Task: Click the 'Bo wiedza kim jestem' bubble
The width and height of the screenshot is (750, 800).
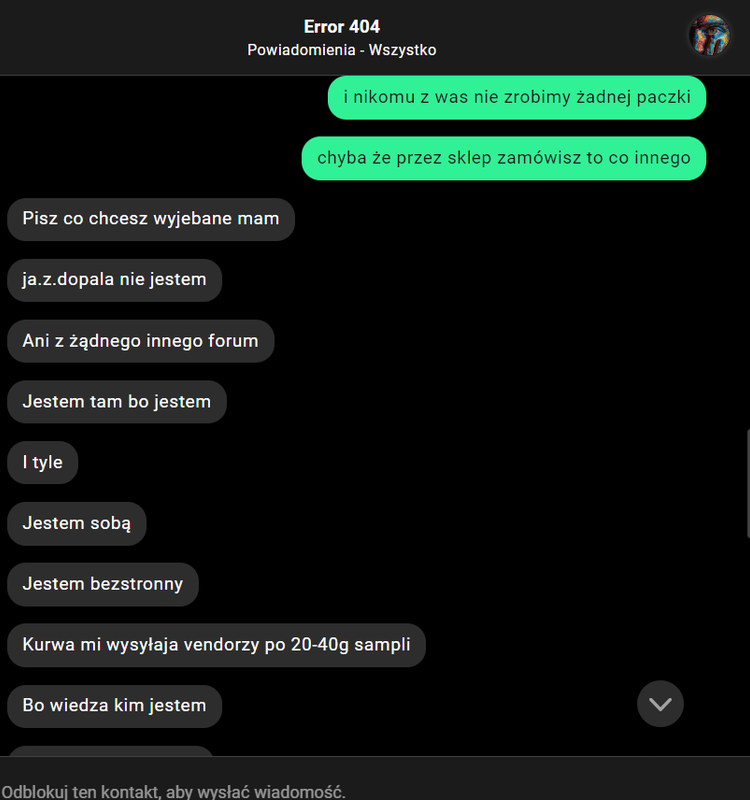Action: 114,706
